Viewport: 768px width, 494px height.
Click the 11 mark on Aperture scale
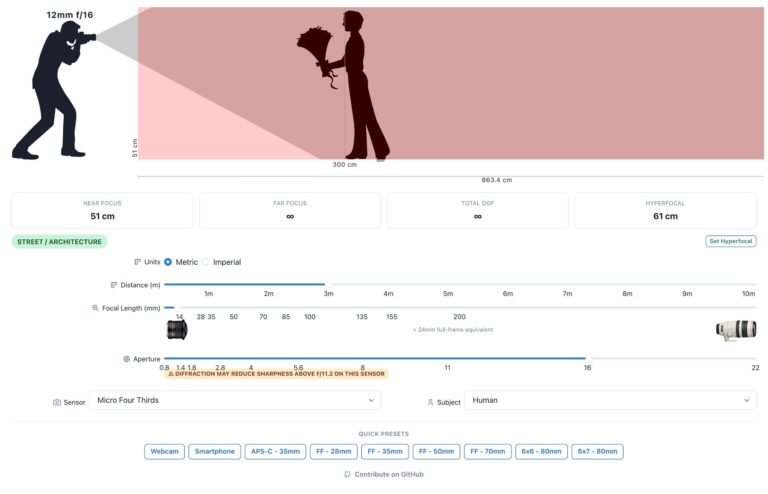447,368
